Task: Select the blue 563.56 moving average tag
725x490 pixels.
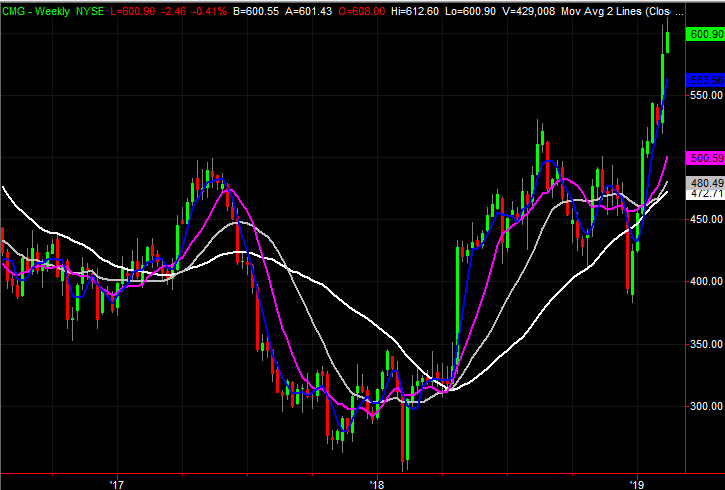Action: (x=706, y=80)
